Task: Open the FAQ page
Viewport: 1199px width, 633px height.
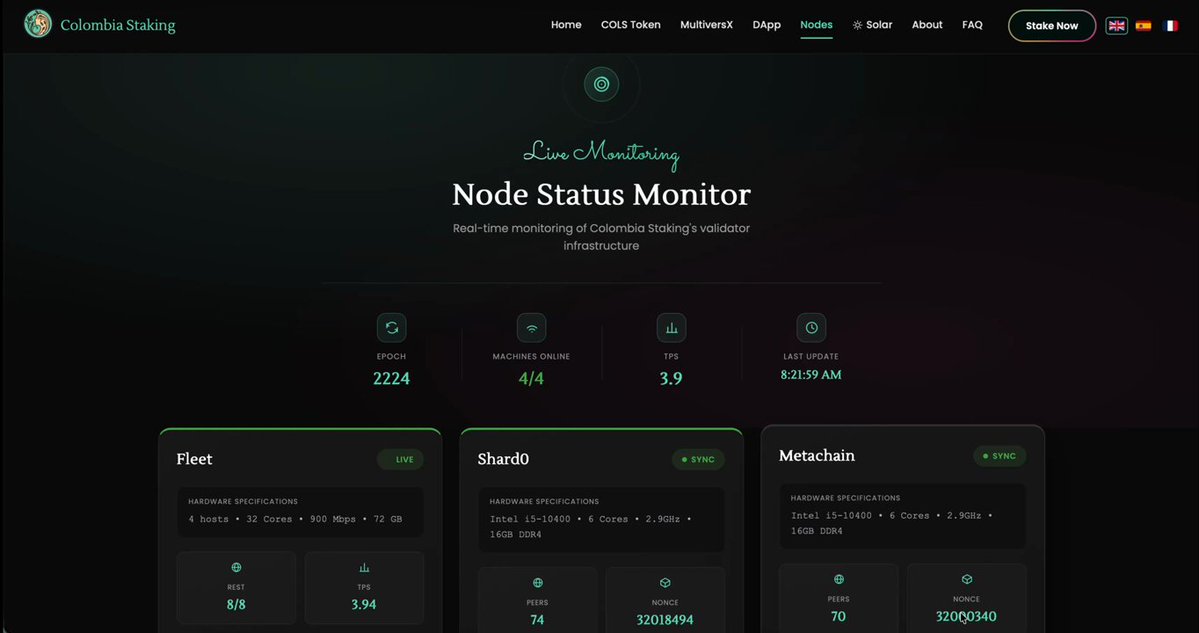Action: click(x=972, y=25)
